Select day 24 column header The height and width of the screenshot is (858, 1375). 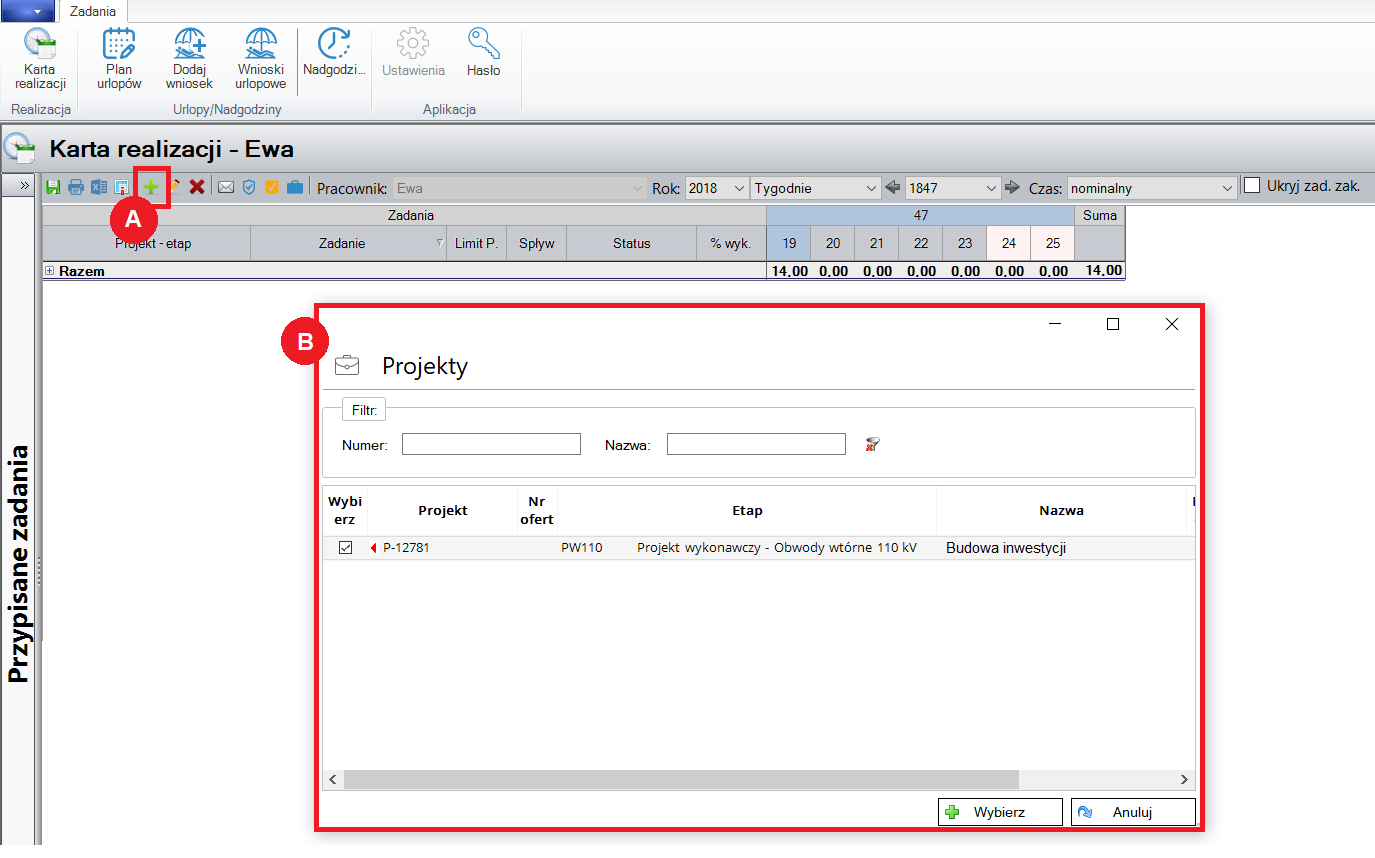click(1008, 243)
